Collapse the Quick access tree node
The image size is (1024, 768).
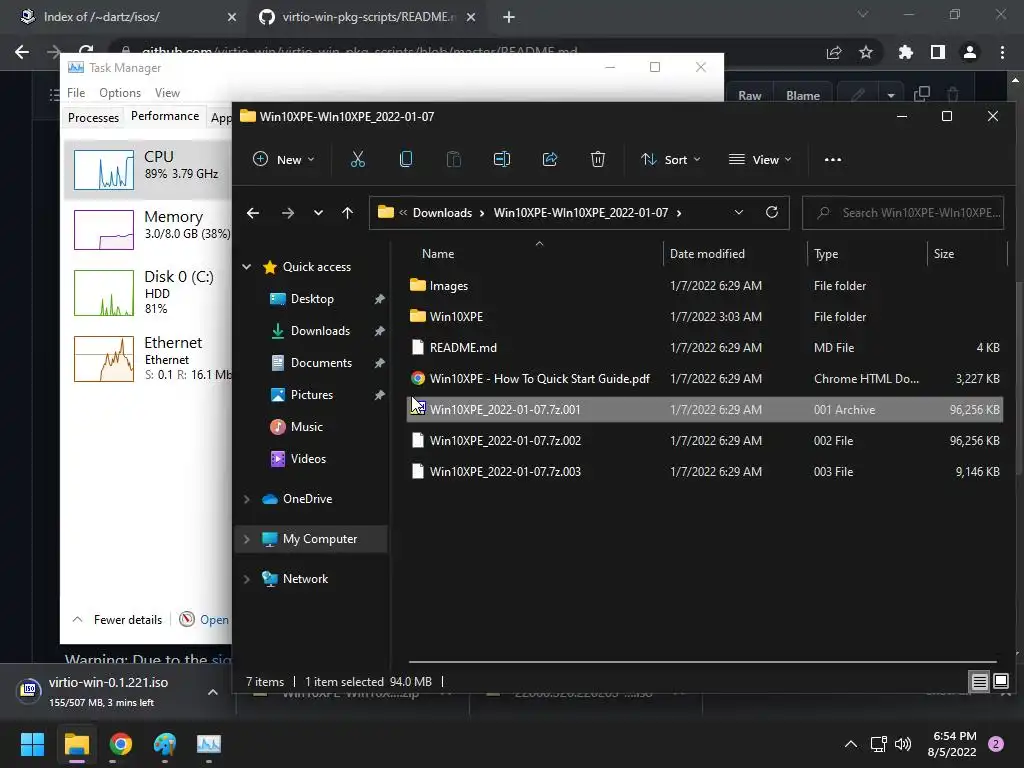pyautogui.click(x=247, y=266)
